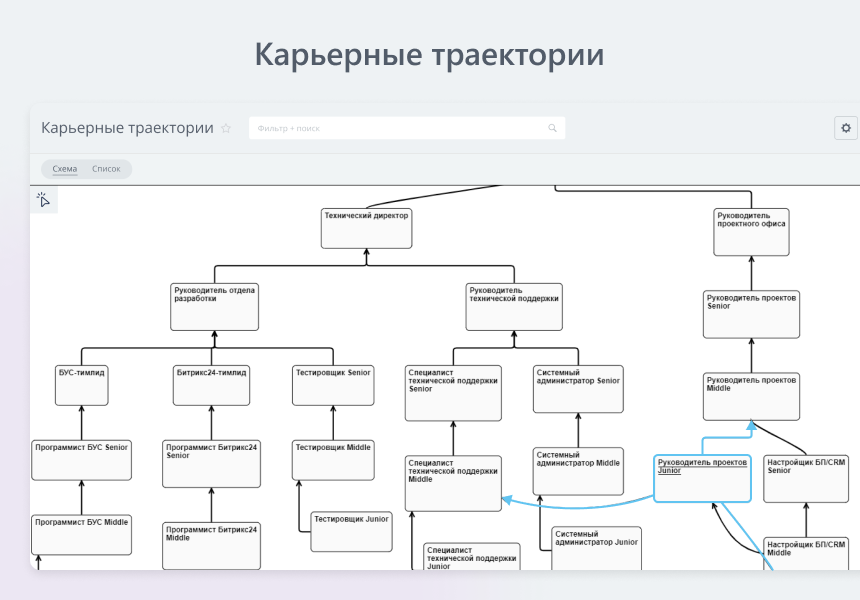Open the Руководитель проектов Junior link
The width and height of the screenshot is (860, 600).
click(701, 466)
